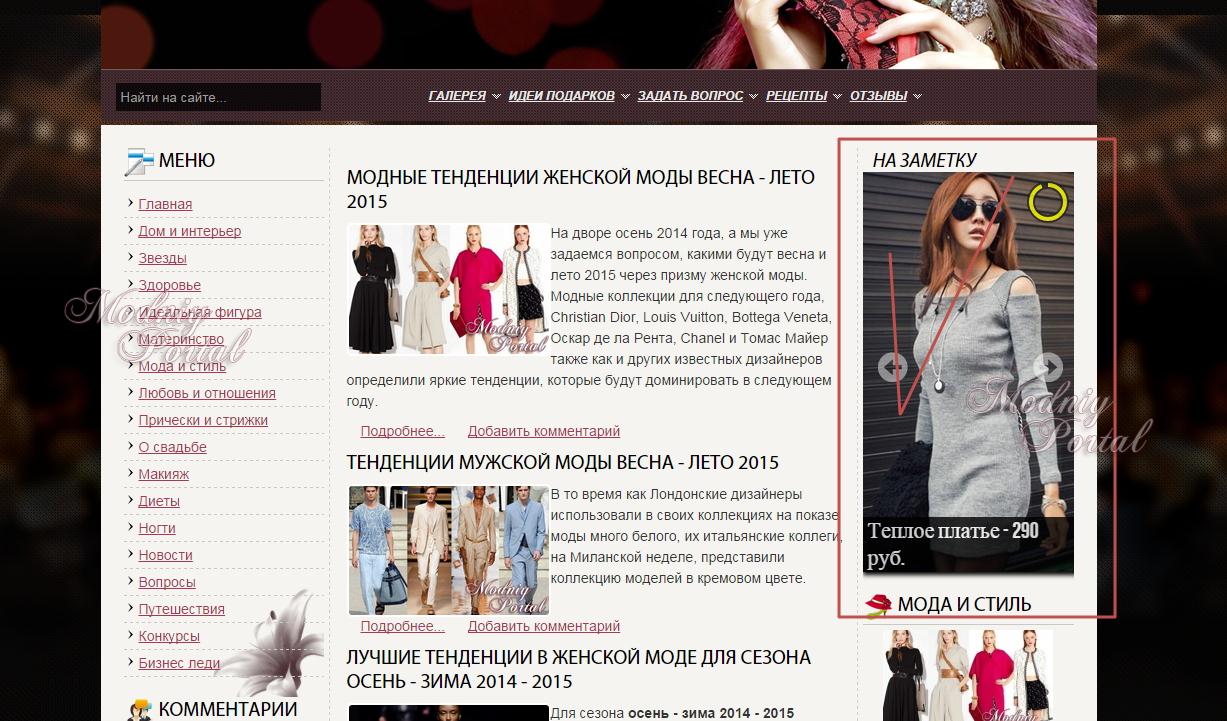Open Мода и стиль menu link
This screenshot has width=1227, height=721.
coord(182,366)
